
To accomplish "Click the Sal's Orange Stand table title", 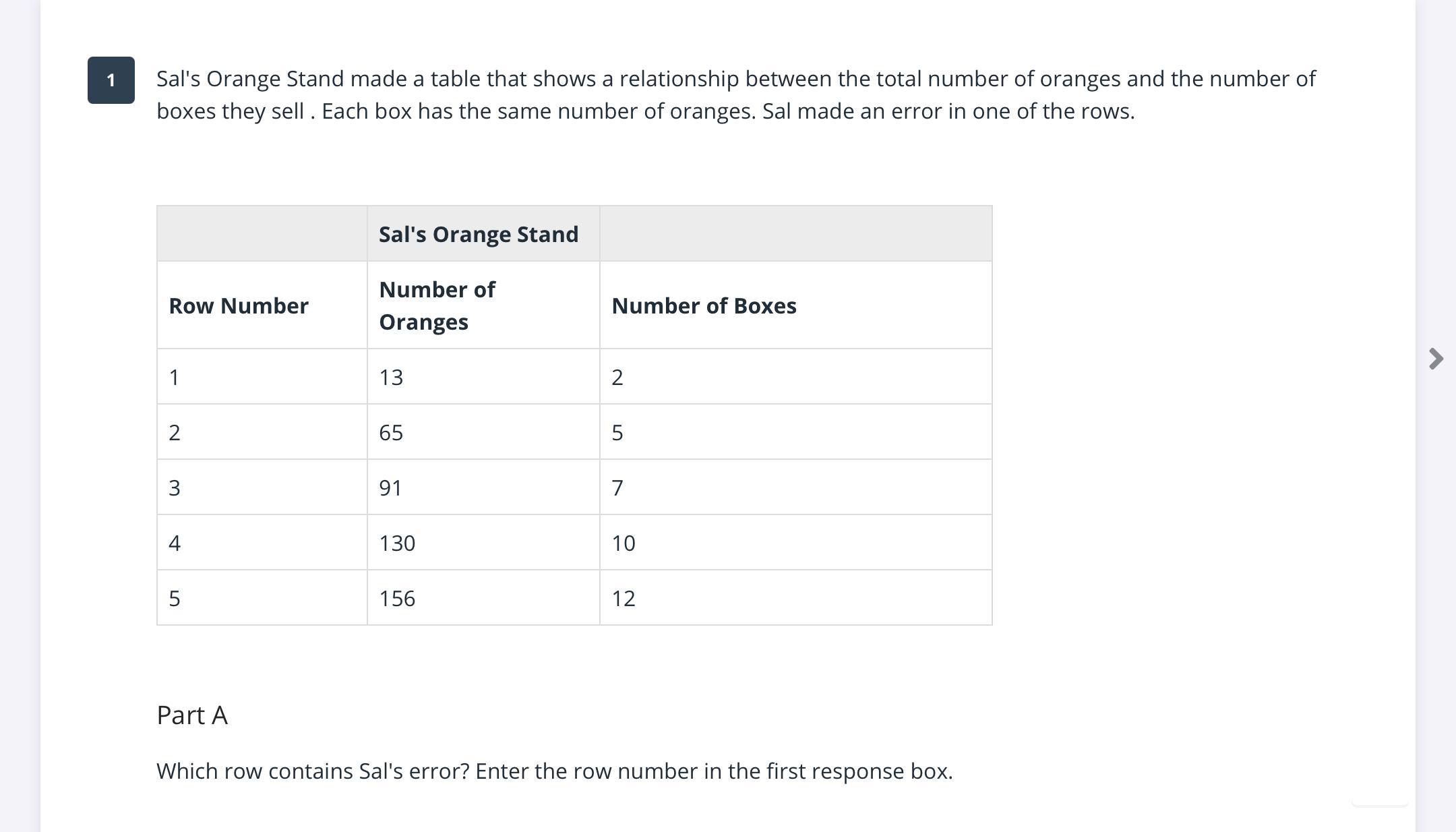I will click(x=479, y=234).
